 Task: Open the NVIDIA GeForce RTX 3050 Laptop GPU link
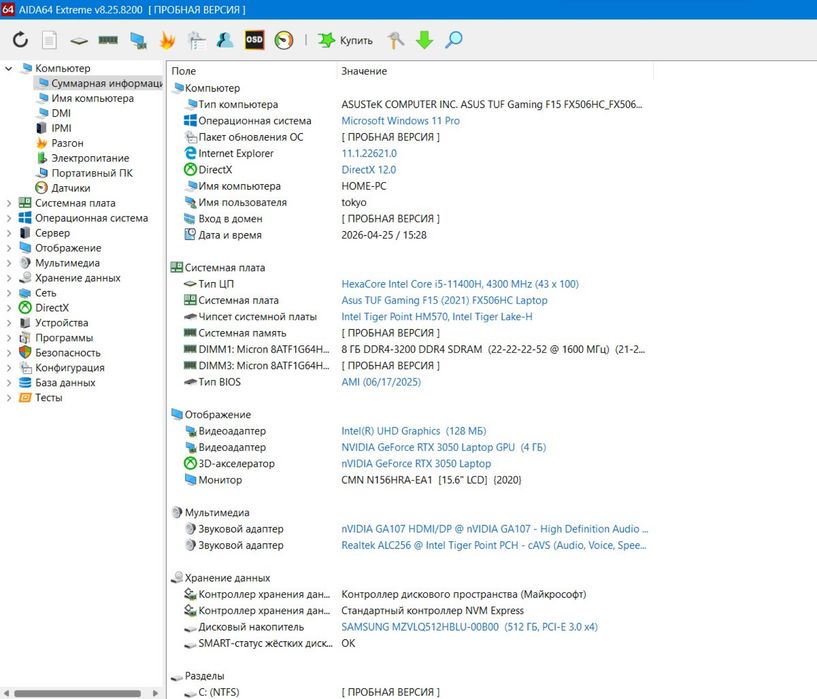(x=443, y=447)
